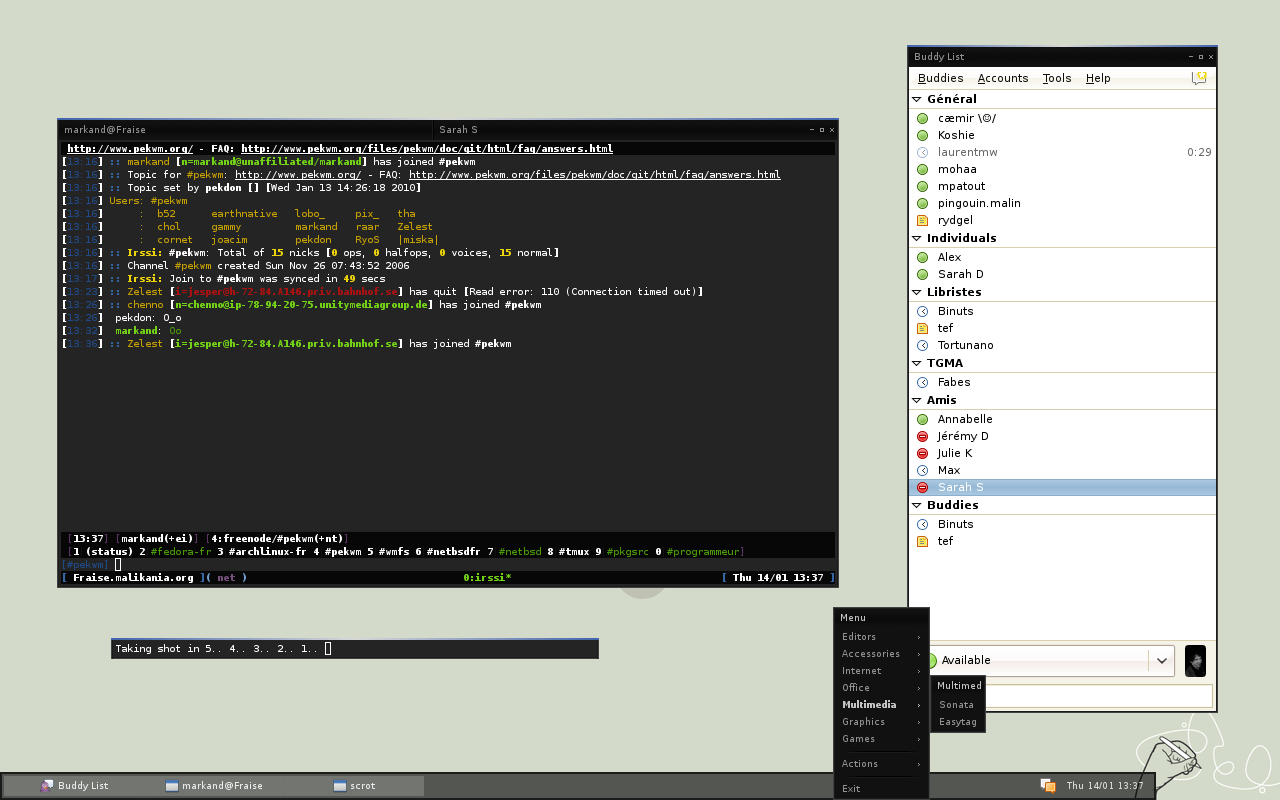Click Julie K's red busy icon

coord(922,453)
